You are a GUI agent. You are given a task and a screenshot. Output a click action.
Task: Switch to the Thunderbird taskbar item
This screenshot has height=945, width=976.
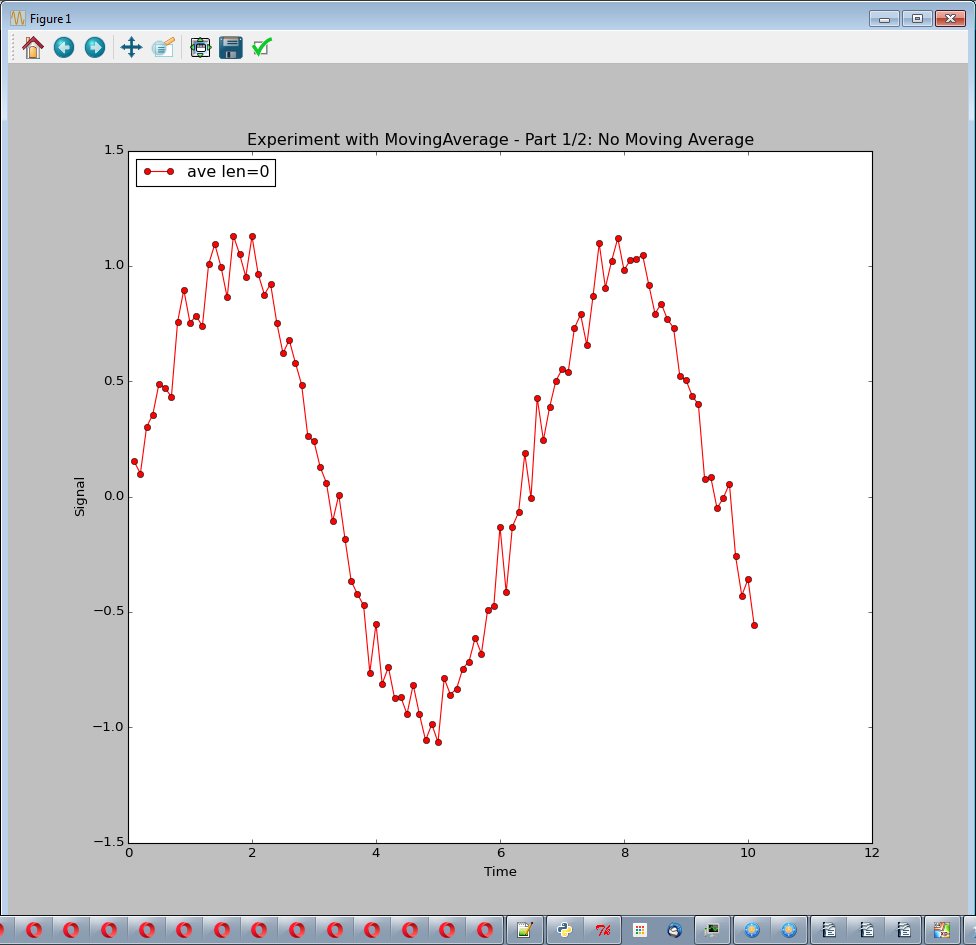(675, 930)
